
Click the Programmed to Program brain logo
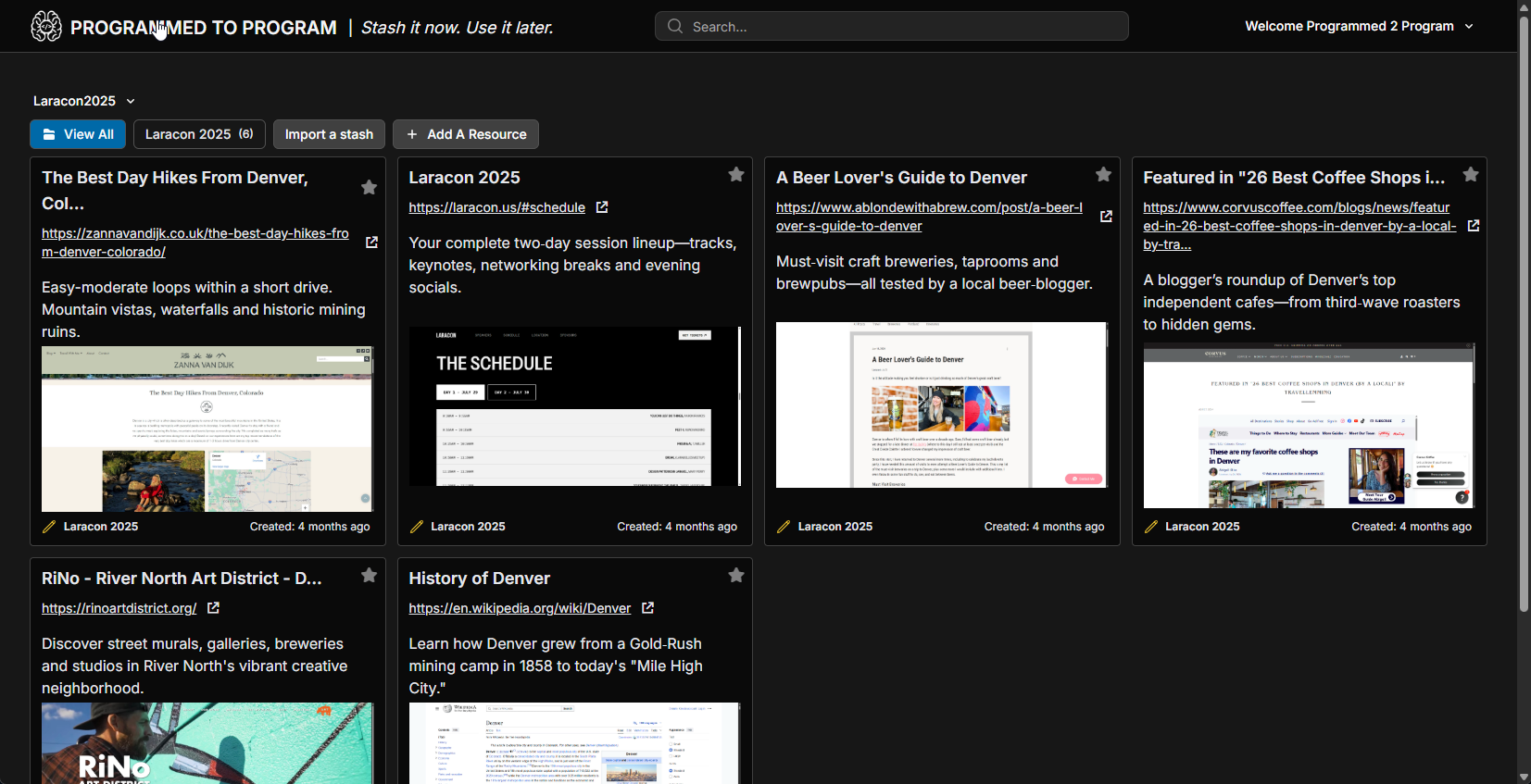point(46,27)
